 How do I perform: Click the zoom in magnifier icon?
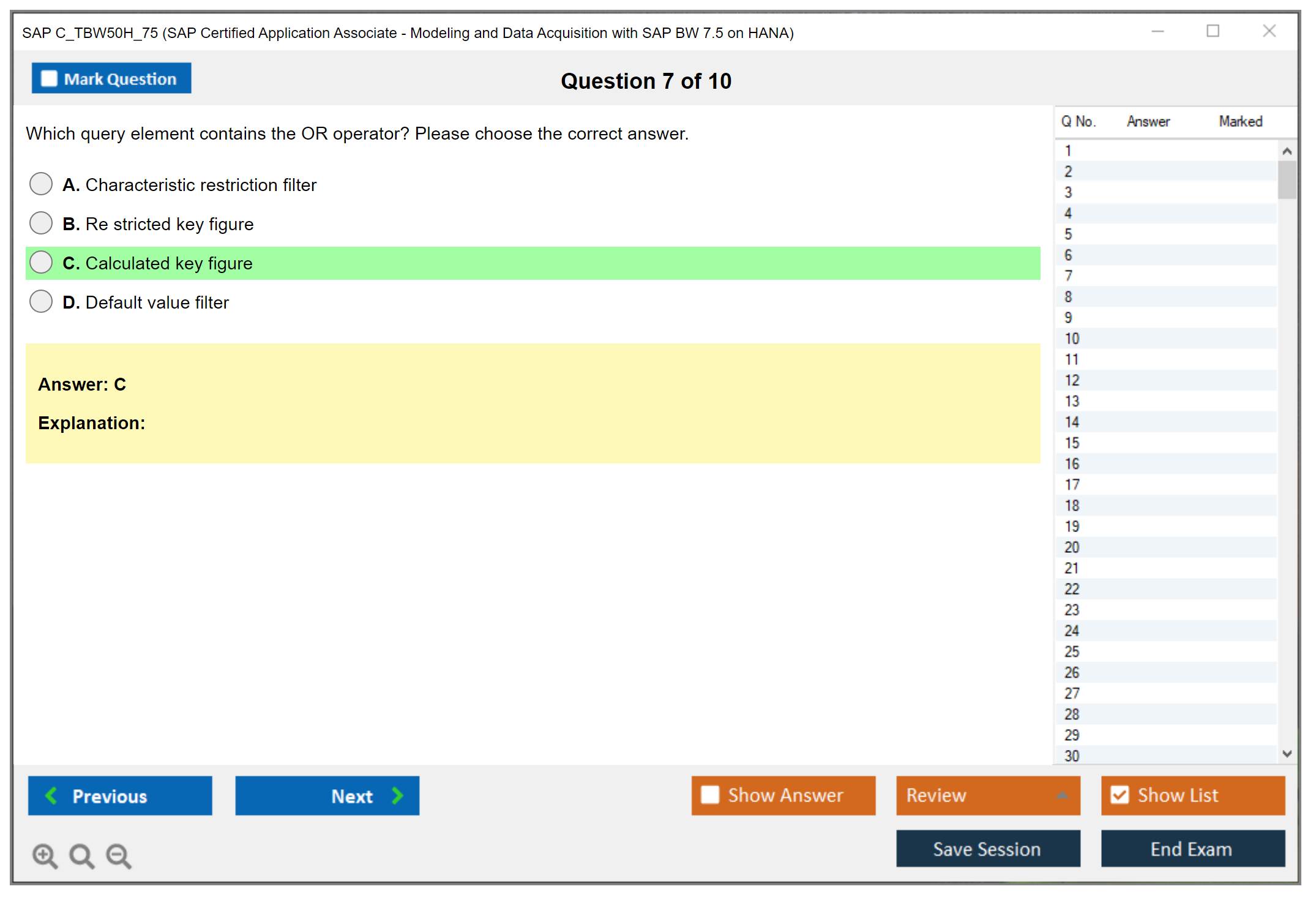point(45,855)
